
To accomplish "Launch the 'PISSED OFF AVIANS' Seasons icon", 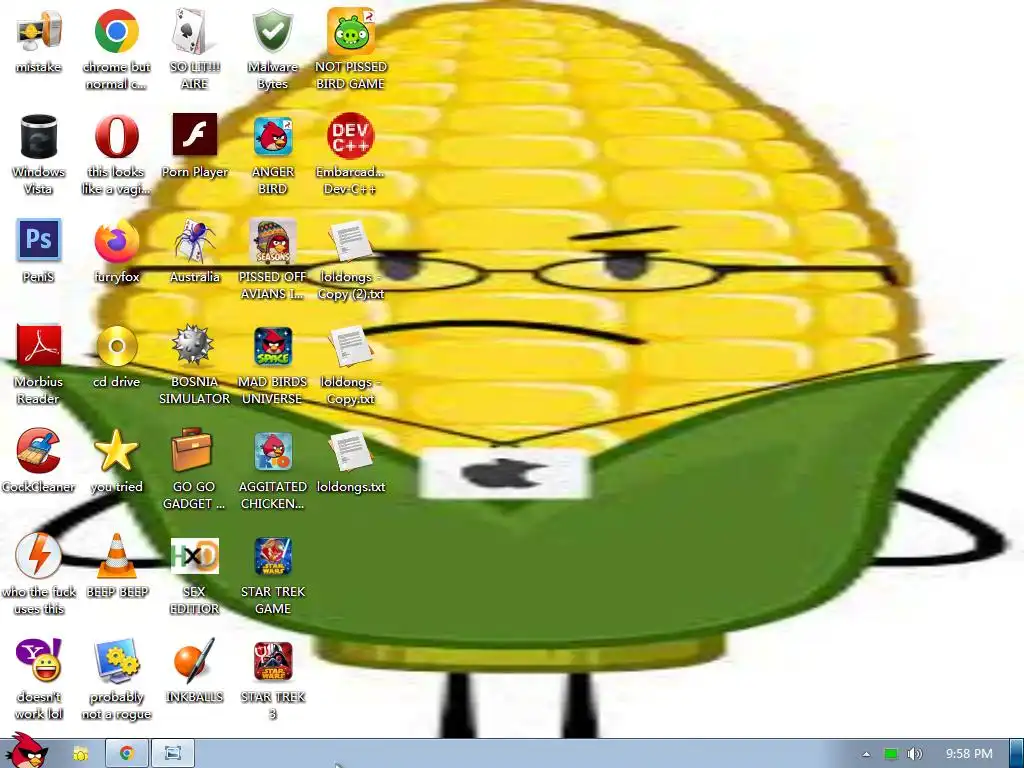I will point(272,241).
